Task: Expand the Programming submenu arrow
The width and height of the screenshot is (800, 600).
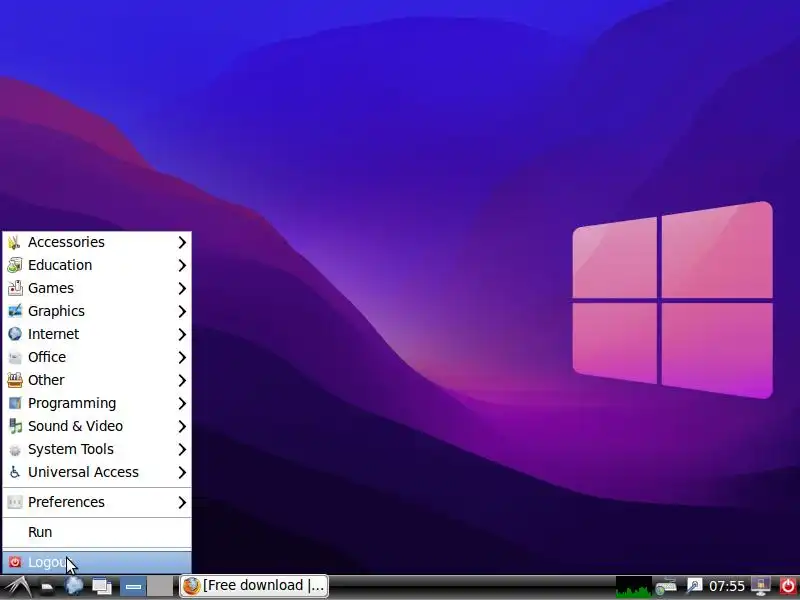Action: 182,403
